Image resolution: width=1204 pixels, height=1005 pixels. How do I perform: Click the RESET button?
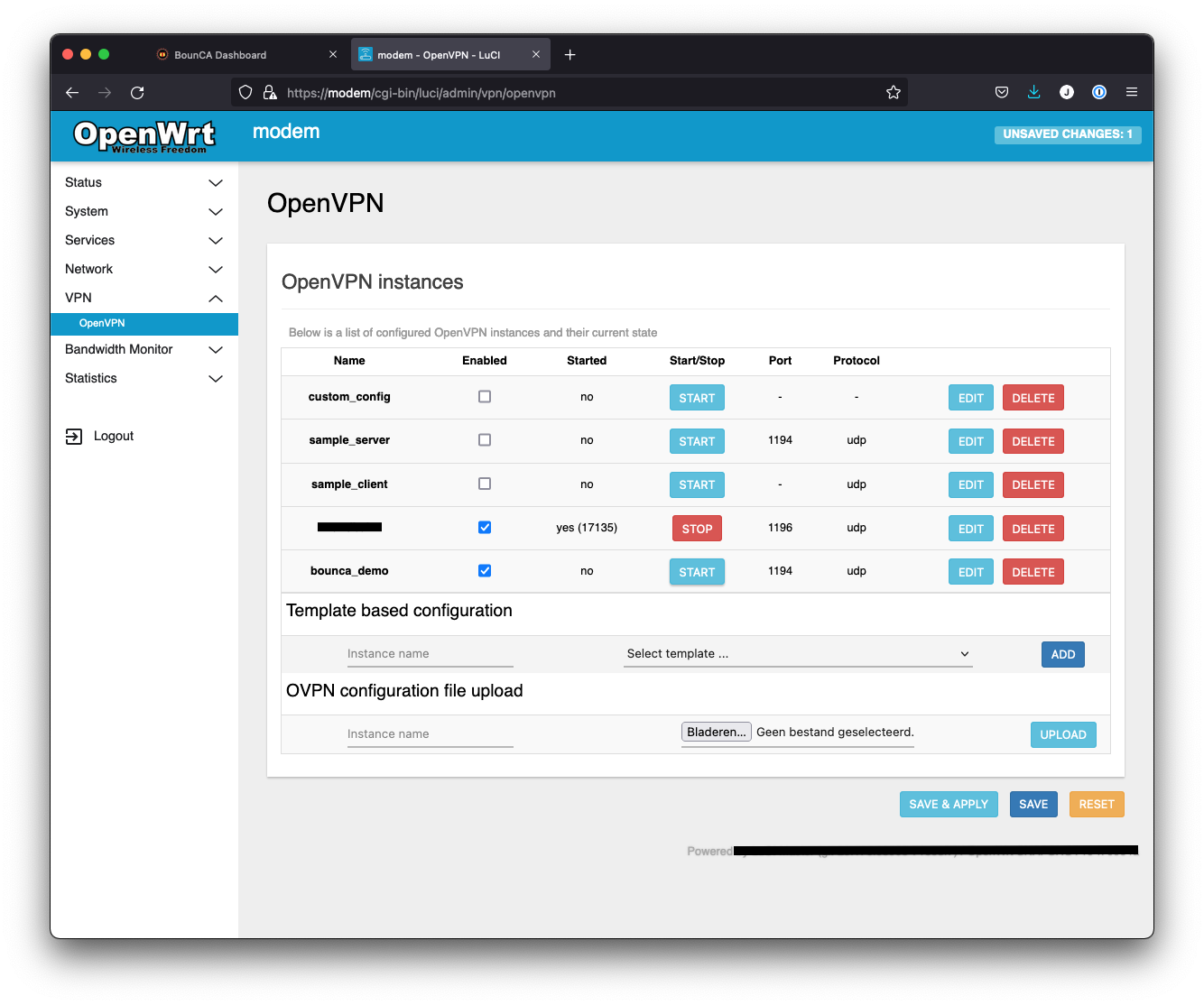point(1097,805)
